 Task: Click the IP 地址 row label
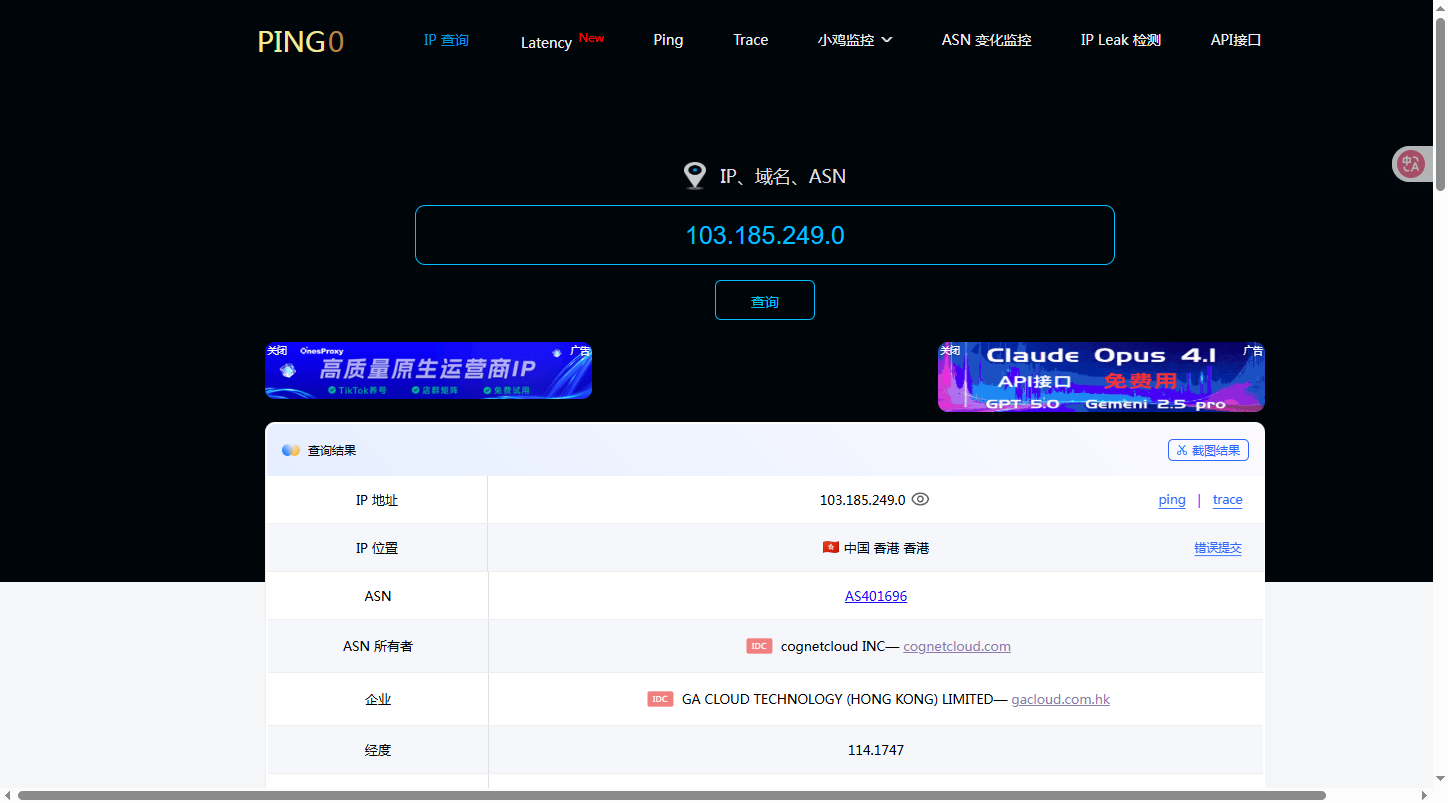(377, 500)
